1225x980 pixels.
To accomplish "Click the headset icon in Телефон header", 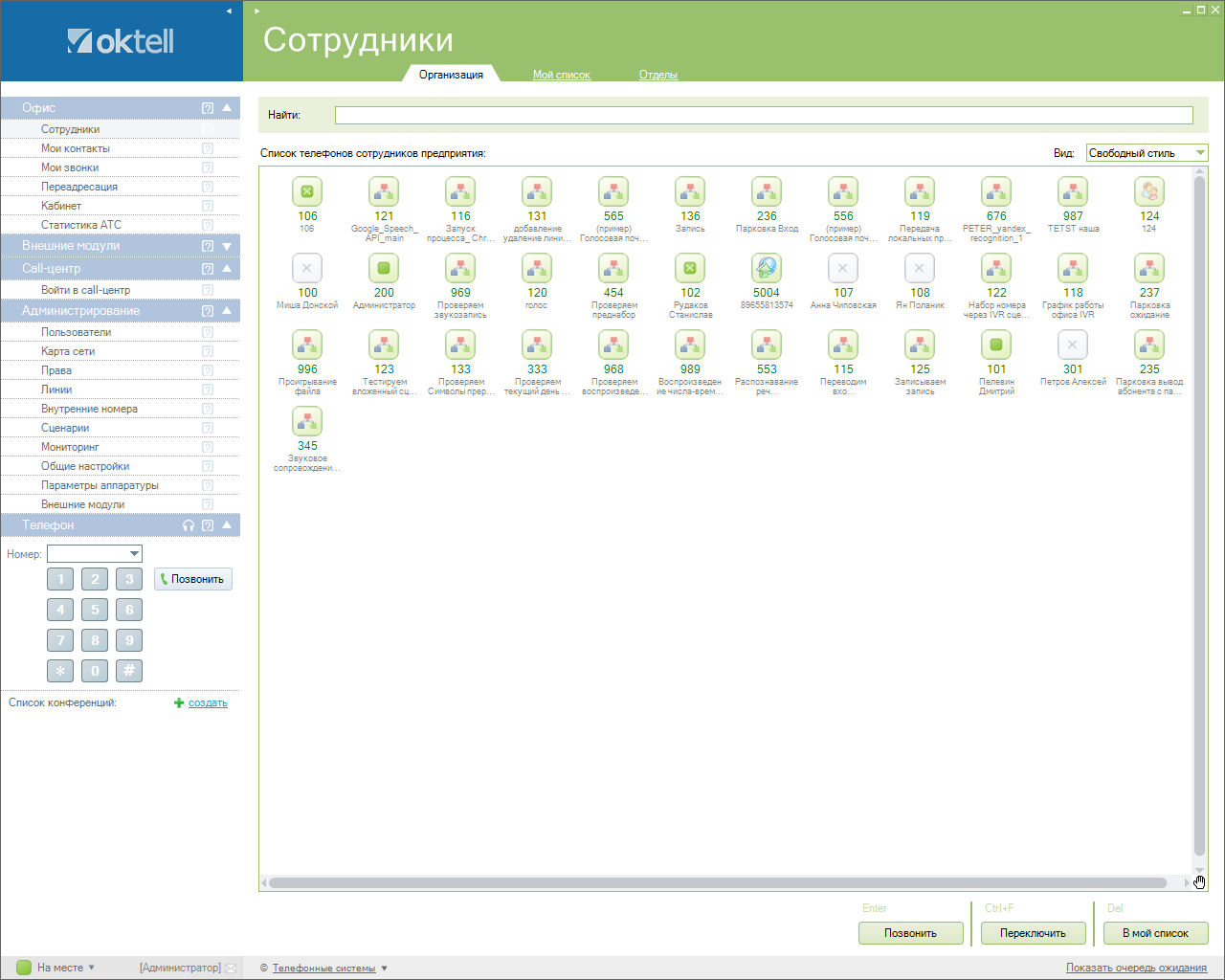I will tap(189, 525).
